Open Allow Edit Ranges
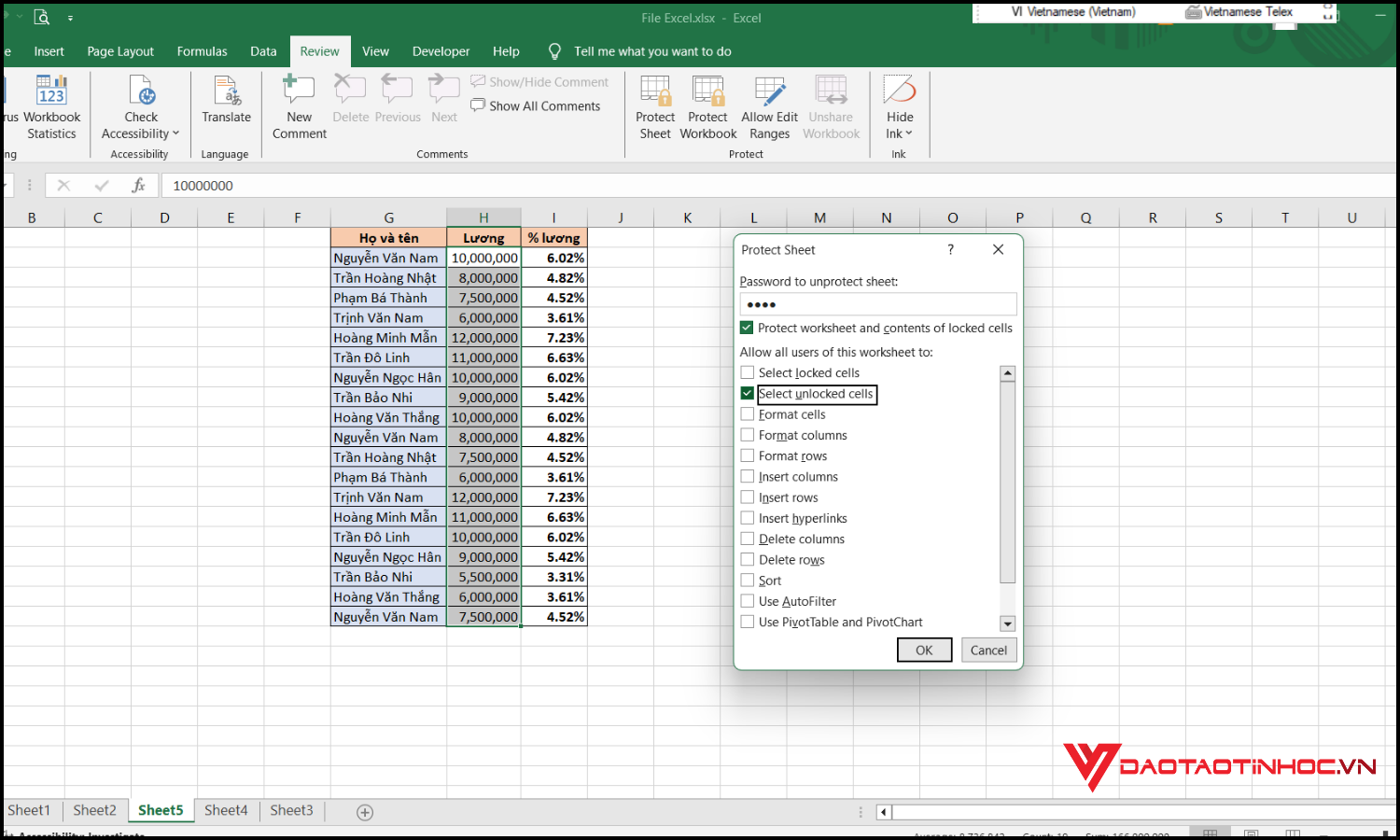The image size is (1400, 840). pyautogui.click(x=769, y=107)
